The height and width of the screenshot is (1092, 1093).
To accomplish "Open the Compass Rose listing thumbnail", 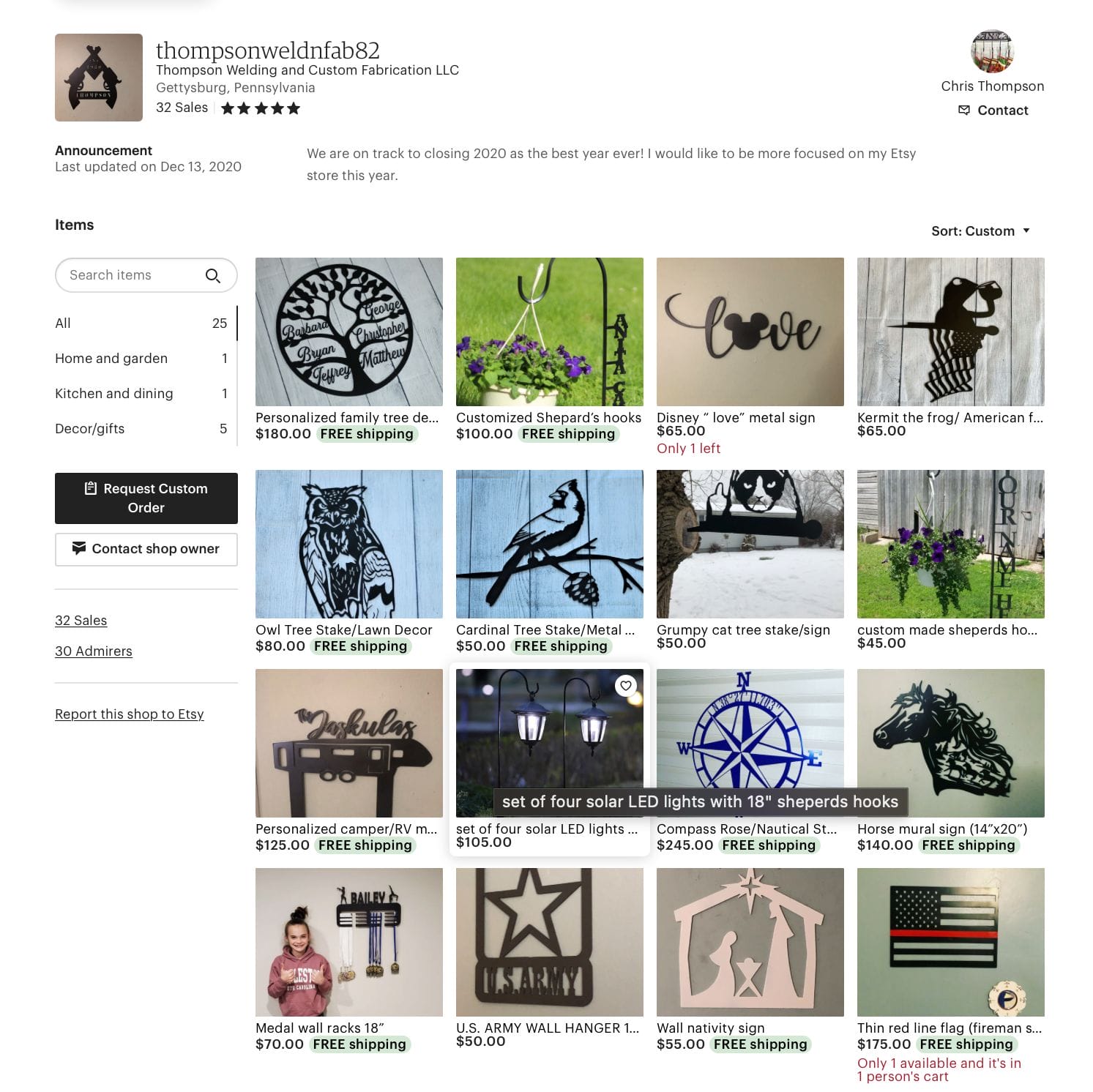I will pos(750,744).
